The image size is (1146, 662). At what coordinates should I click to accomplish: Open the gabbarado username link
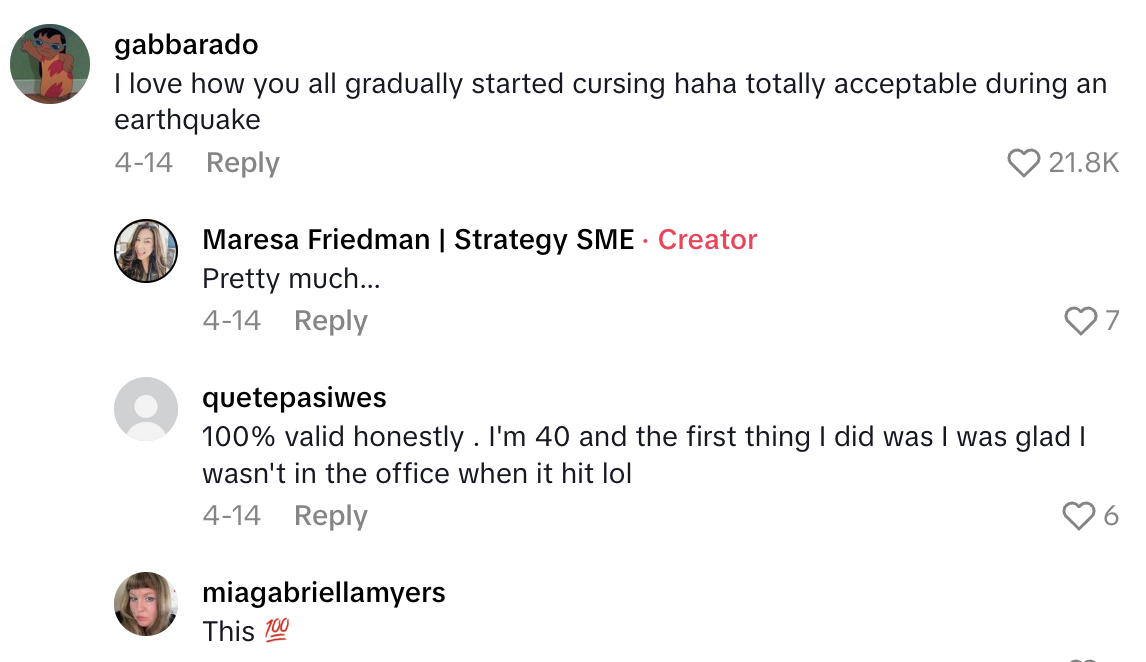(186, 45)
